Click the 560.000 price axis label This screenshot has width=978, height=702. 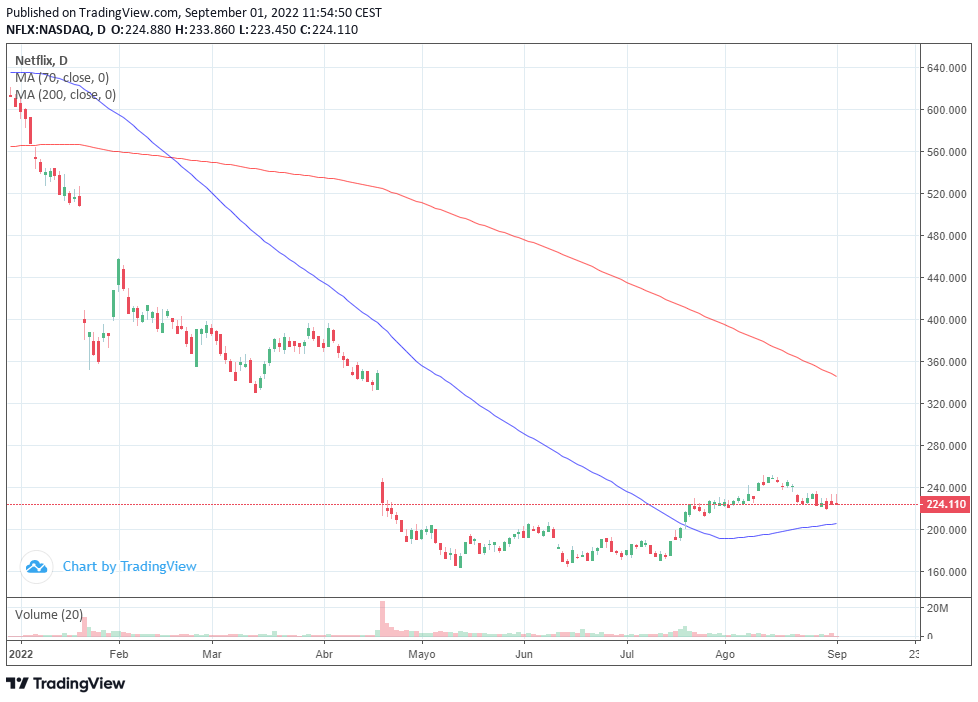pyautogui.click(x=946, y=152)
